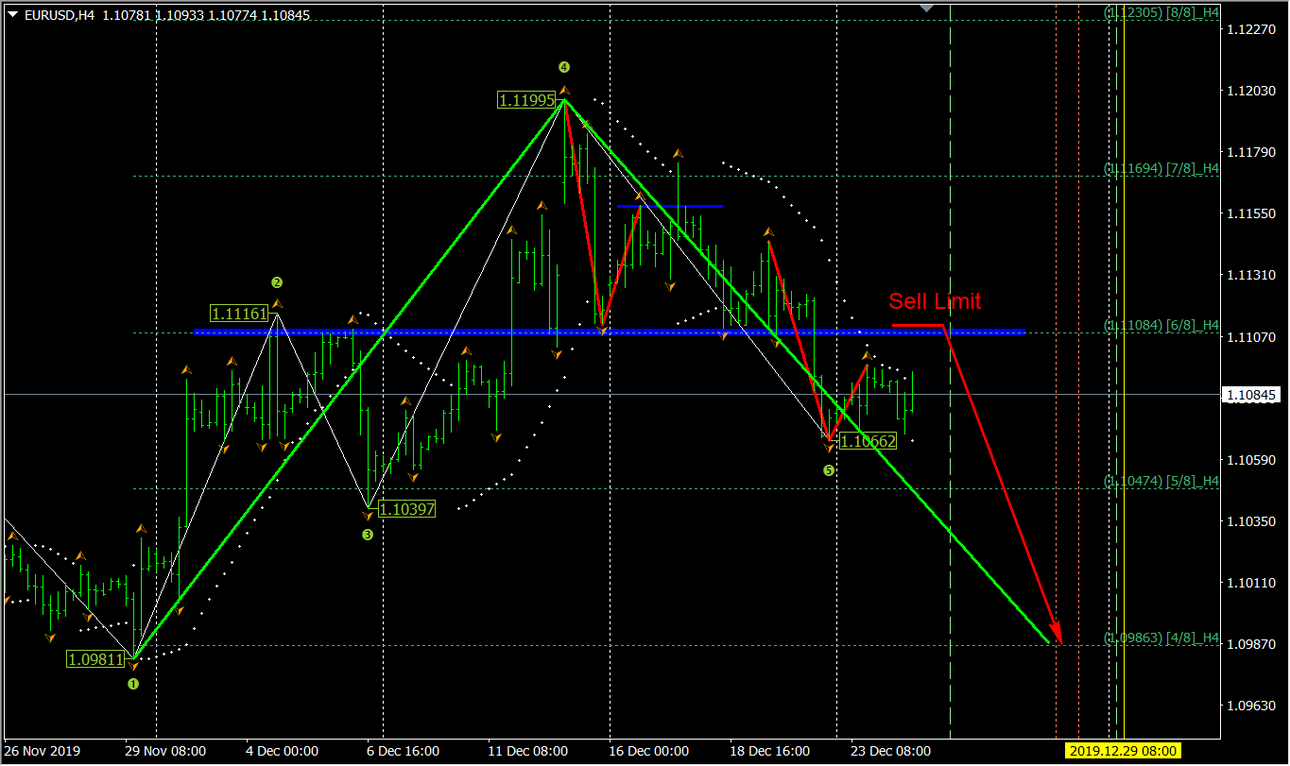Select the solid yellow vertical line

(x=1124, y=370)
